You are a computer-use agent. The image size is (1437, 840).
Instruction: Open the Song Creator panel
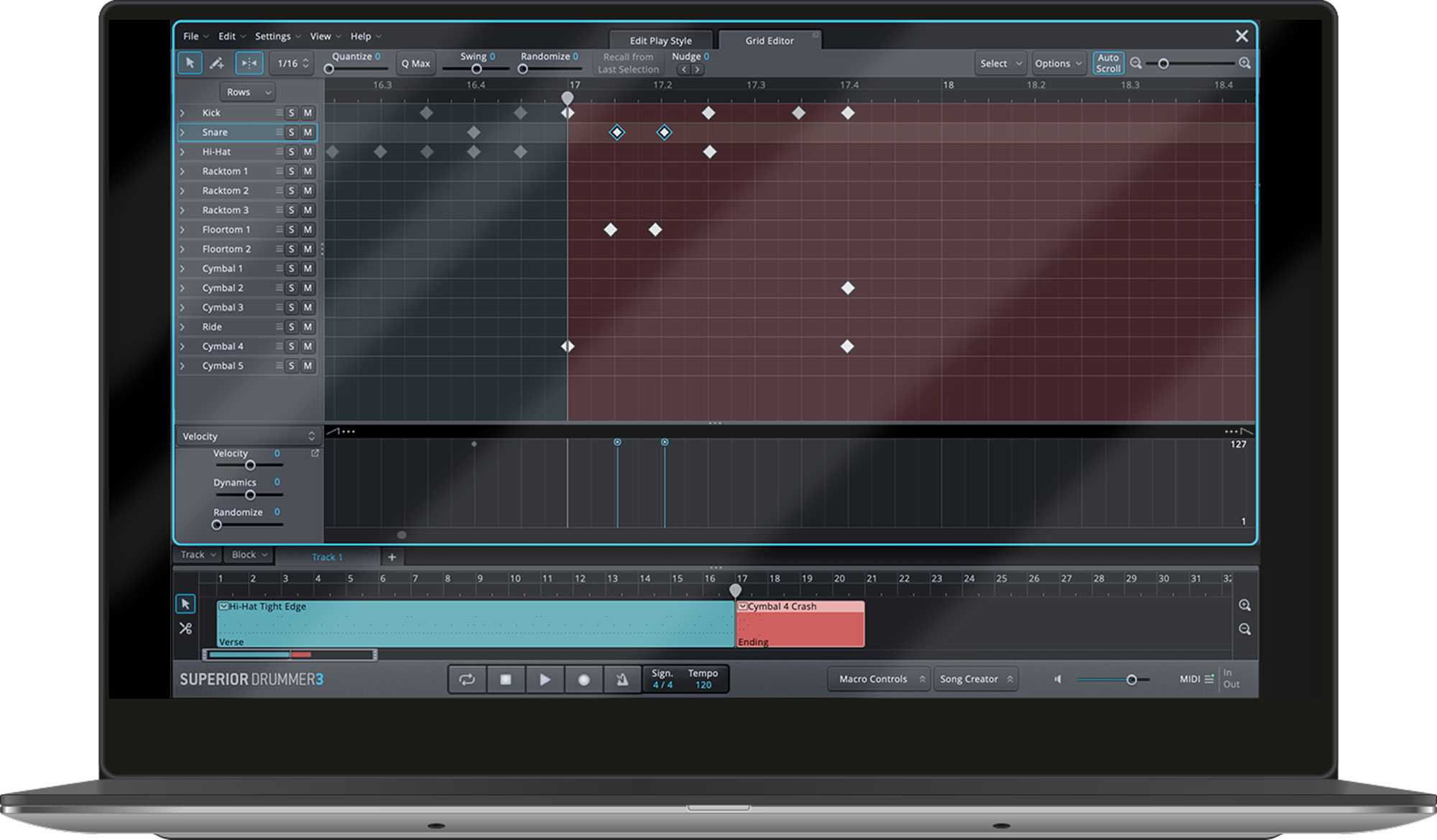coord(976,679)
